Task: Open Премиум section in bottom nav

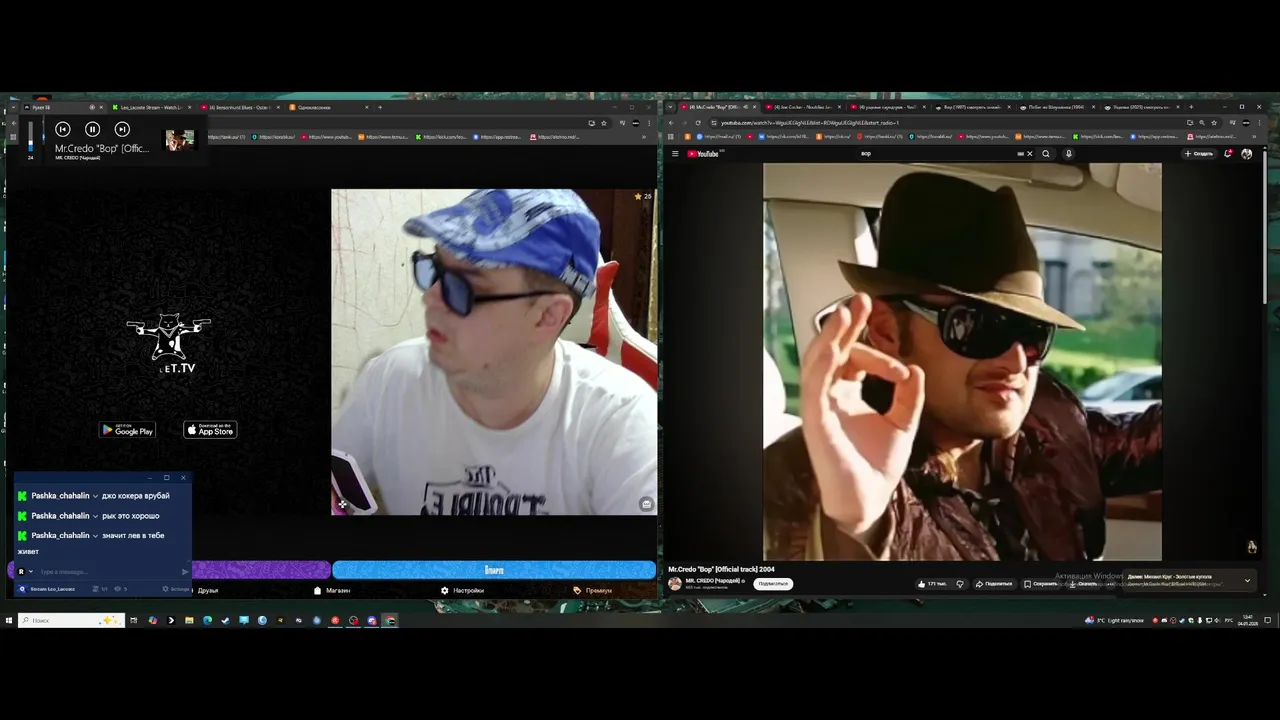Action: tap(592, 591)
